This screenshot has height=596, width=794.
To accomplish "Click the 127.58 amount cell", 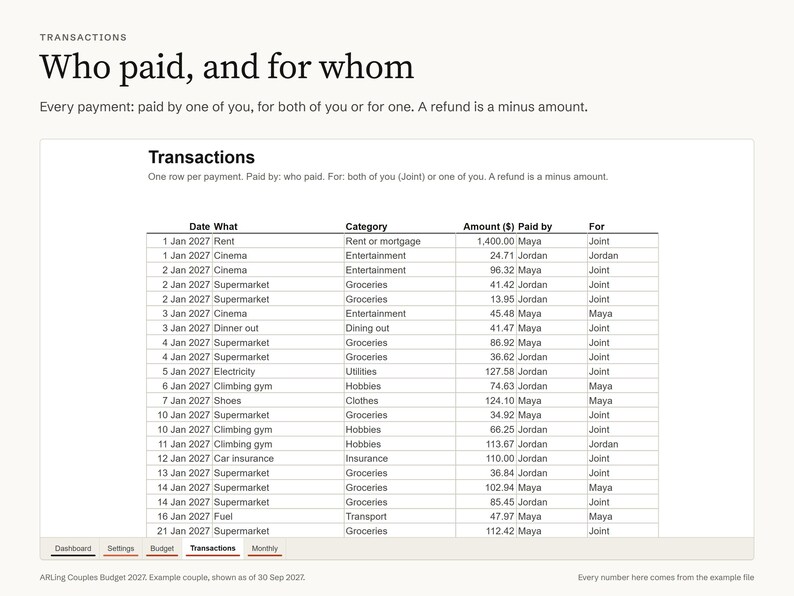I will 486,372.
